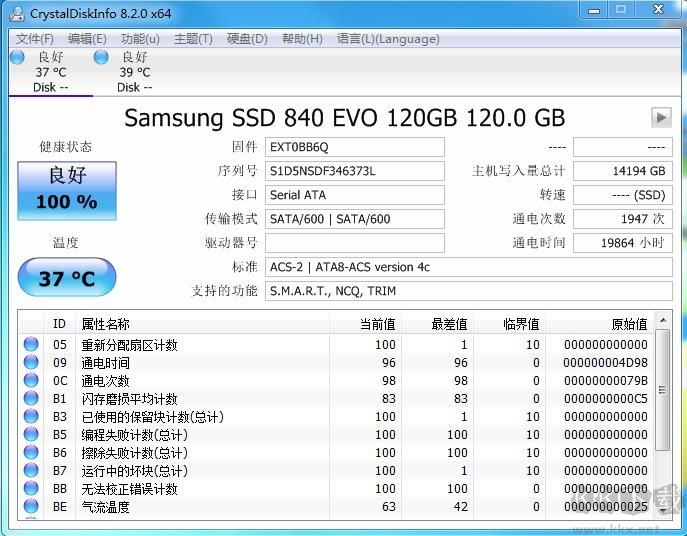Select the 重新分配扇区计数 attribute row

tap(336, 344)
